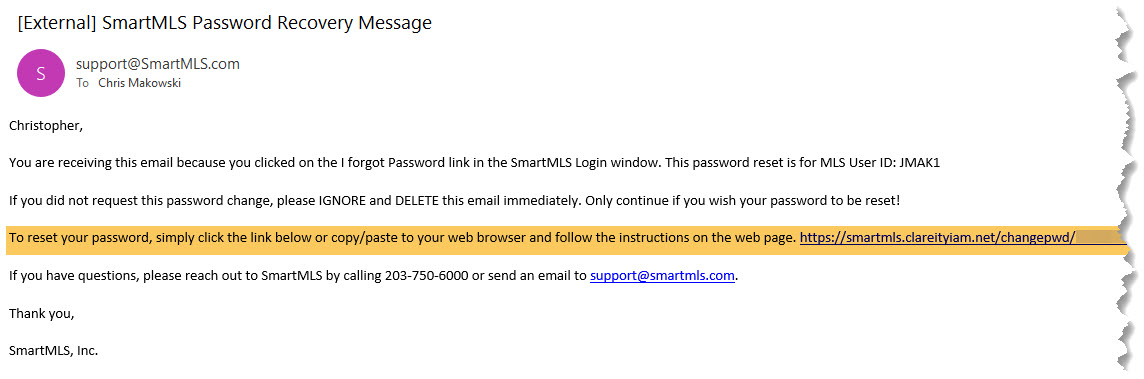
Task: Click the SmartMLS Password Recovery Message subject
Action: point(267,23)
